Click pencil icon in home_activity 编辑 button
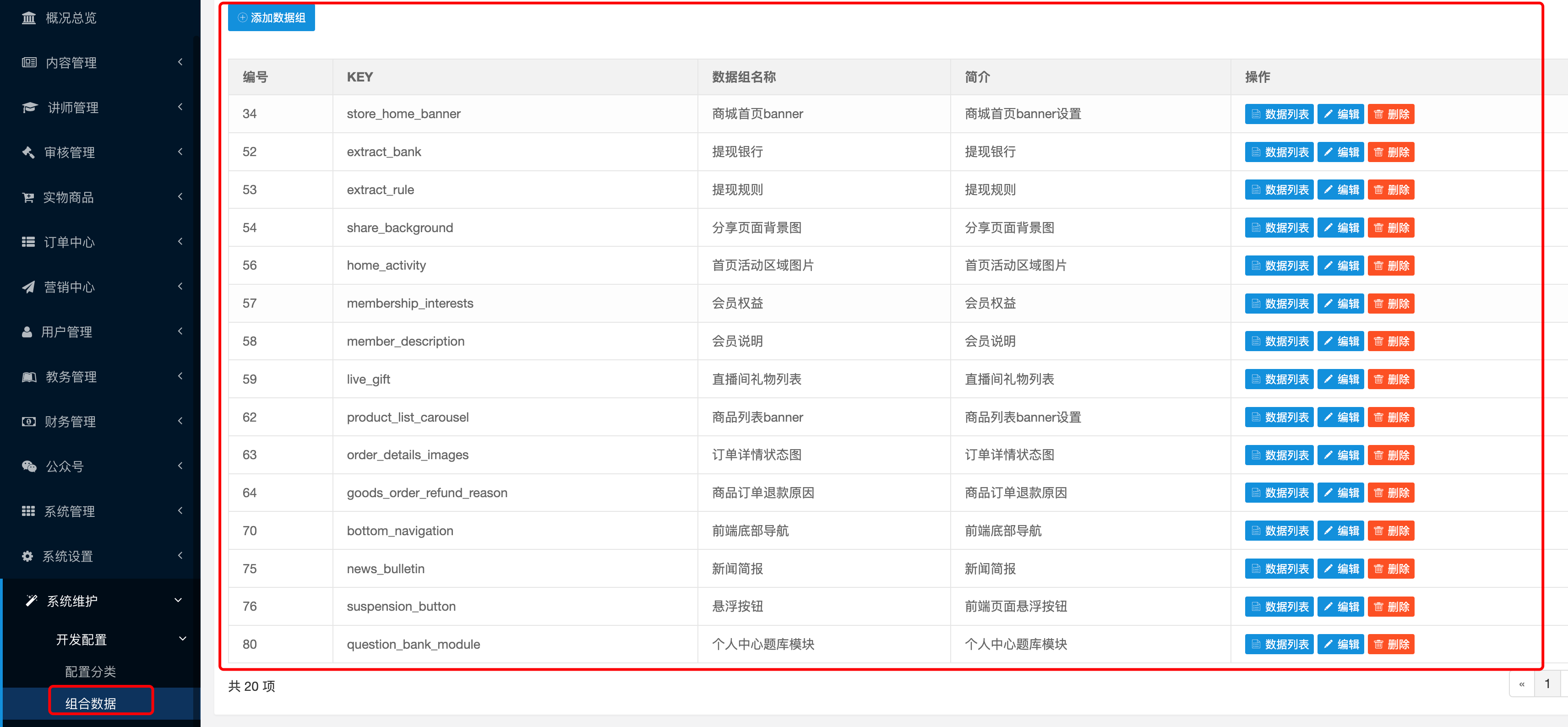 point(1328,266)
